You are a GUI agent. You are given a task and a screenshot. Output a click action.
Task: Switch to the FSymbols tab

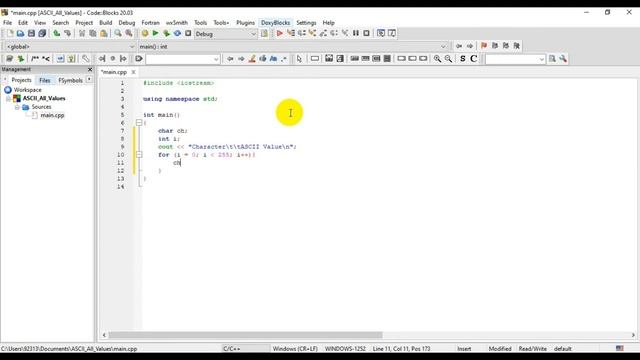pyautogui.click(x=70, y=80)
